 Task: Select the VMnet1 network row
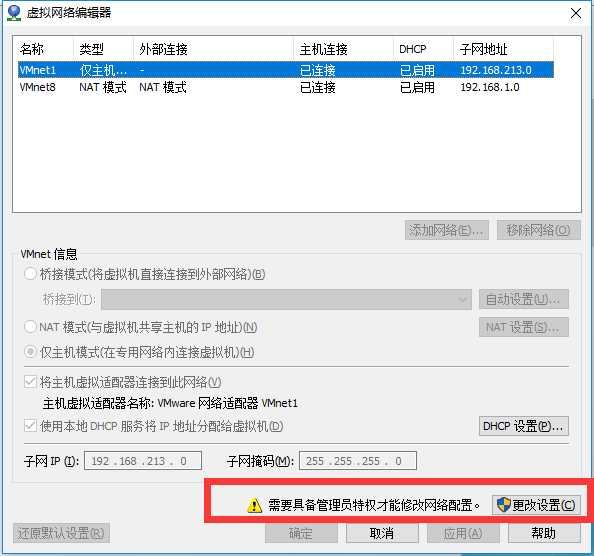tap(286, 70)
